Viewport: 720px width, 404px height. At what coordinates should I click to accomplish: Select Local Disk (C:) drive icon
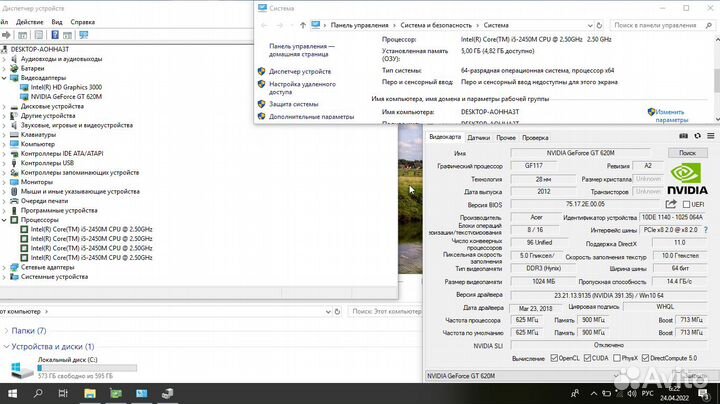[x=22, y=369]
